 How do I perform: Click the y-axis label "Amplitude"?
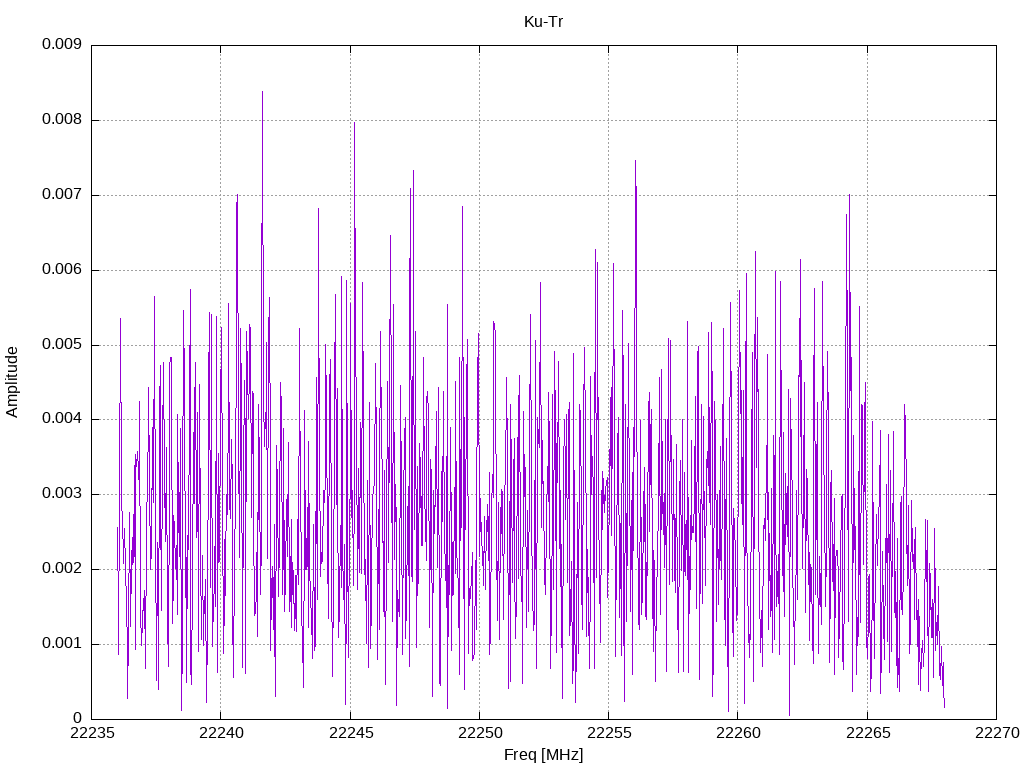point(12,382)
